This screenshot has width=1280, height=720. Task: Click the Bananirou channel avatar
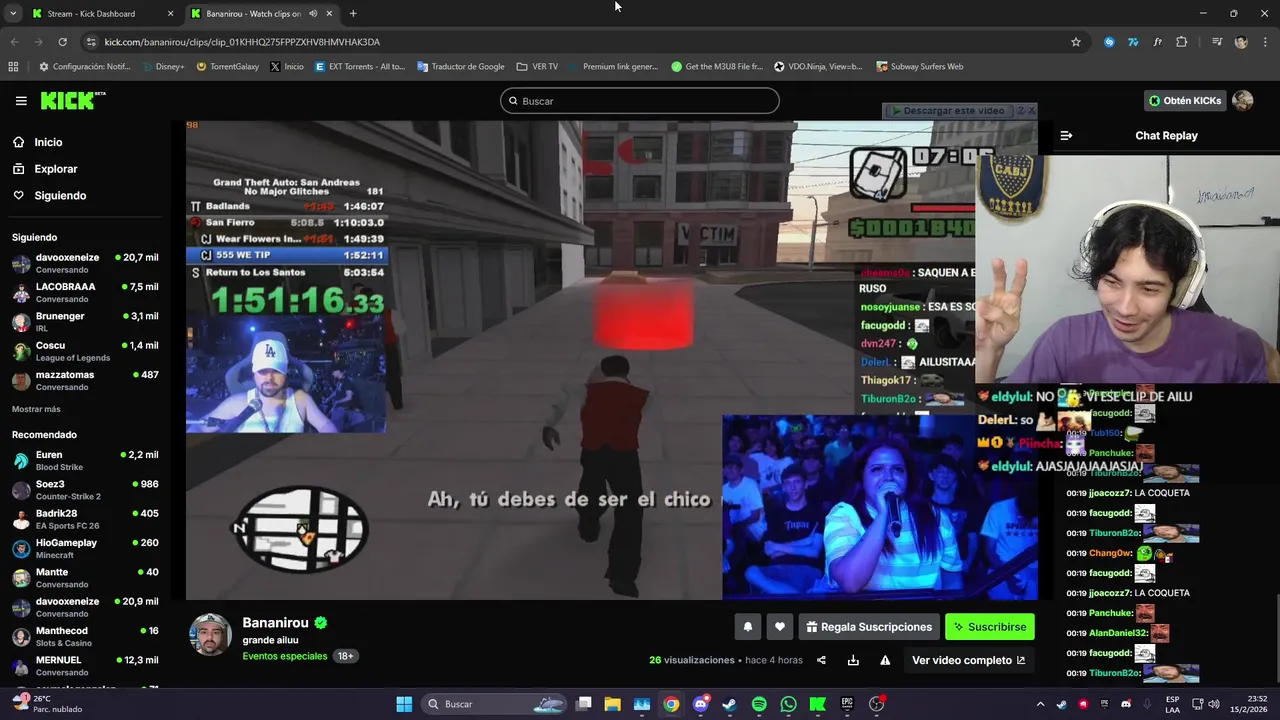point(210,635)
